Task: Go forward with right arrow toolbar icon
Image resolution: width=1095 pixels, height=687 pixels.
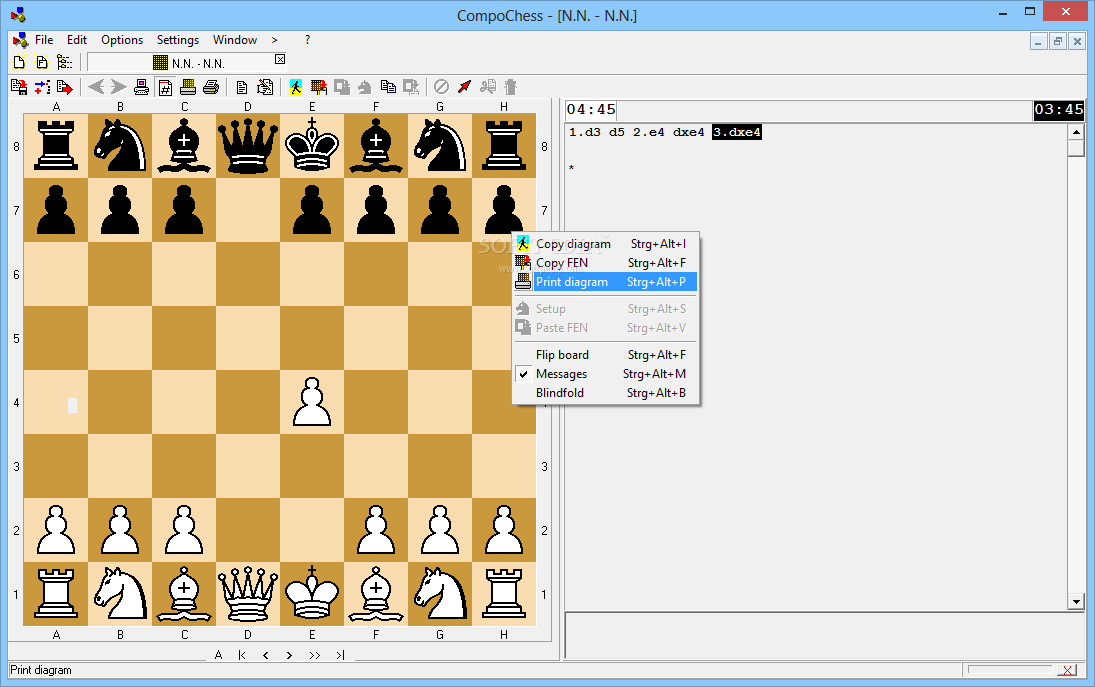Action: pos(119,87)
